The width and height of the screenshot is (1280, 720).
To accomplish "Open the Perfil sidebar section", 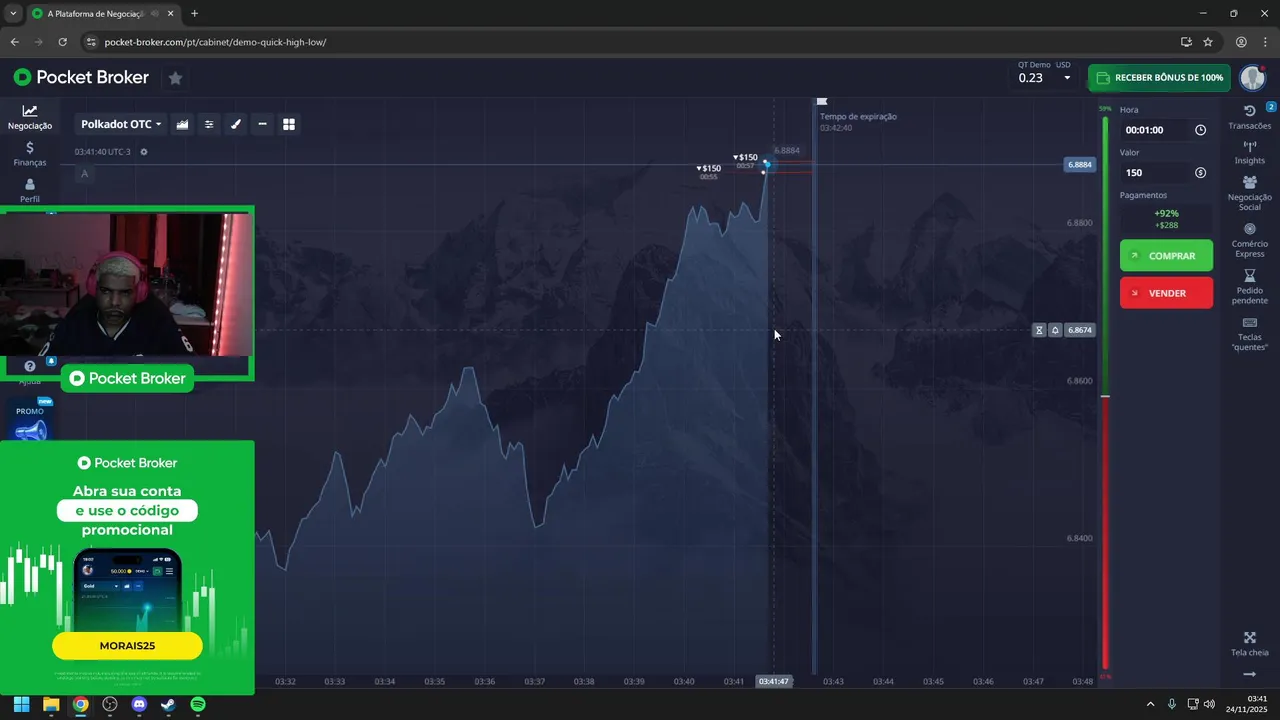I will coord(30,190).
